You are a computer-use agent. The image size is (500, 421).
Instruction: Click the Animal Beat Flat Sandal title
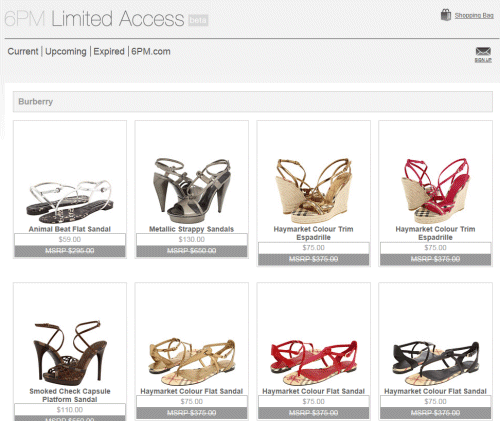pos(70,229)
